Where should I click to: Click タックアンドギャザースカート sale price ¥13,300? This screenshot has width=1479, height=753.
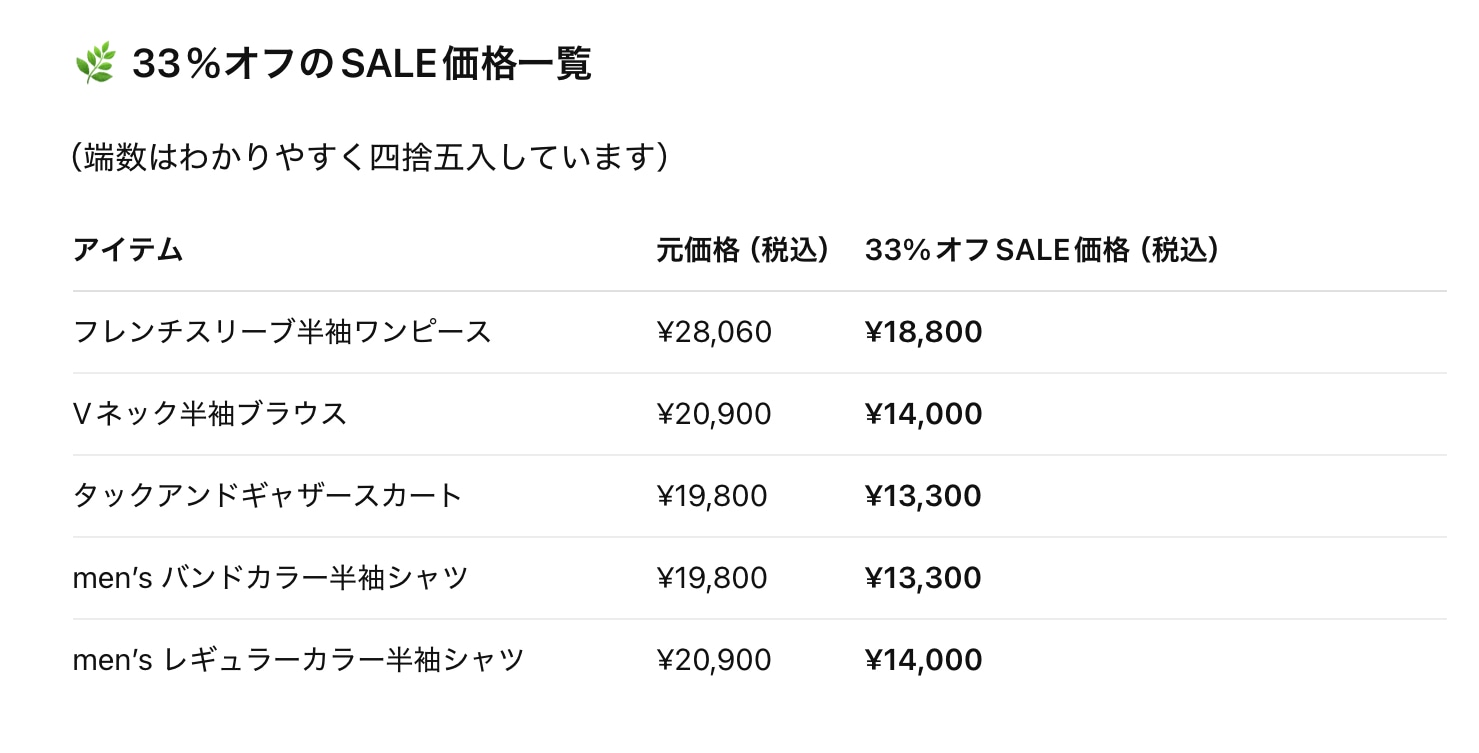pos(923,496)
